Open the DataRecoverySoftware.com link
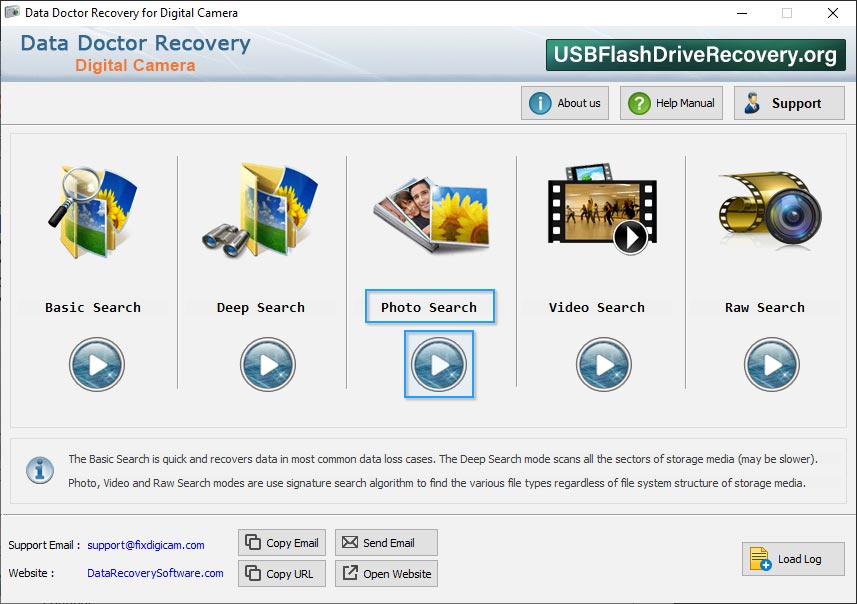857x604 pixels. click(x=155, y=573)
